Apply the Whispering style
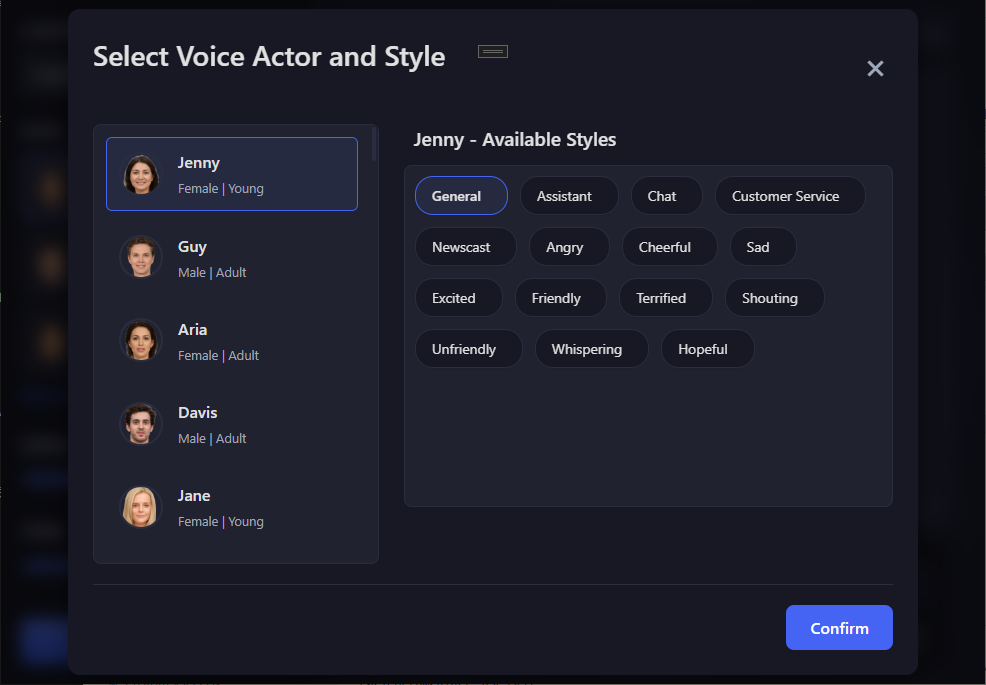 (592, 348)
